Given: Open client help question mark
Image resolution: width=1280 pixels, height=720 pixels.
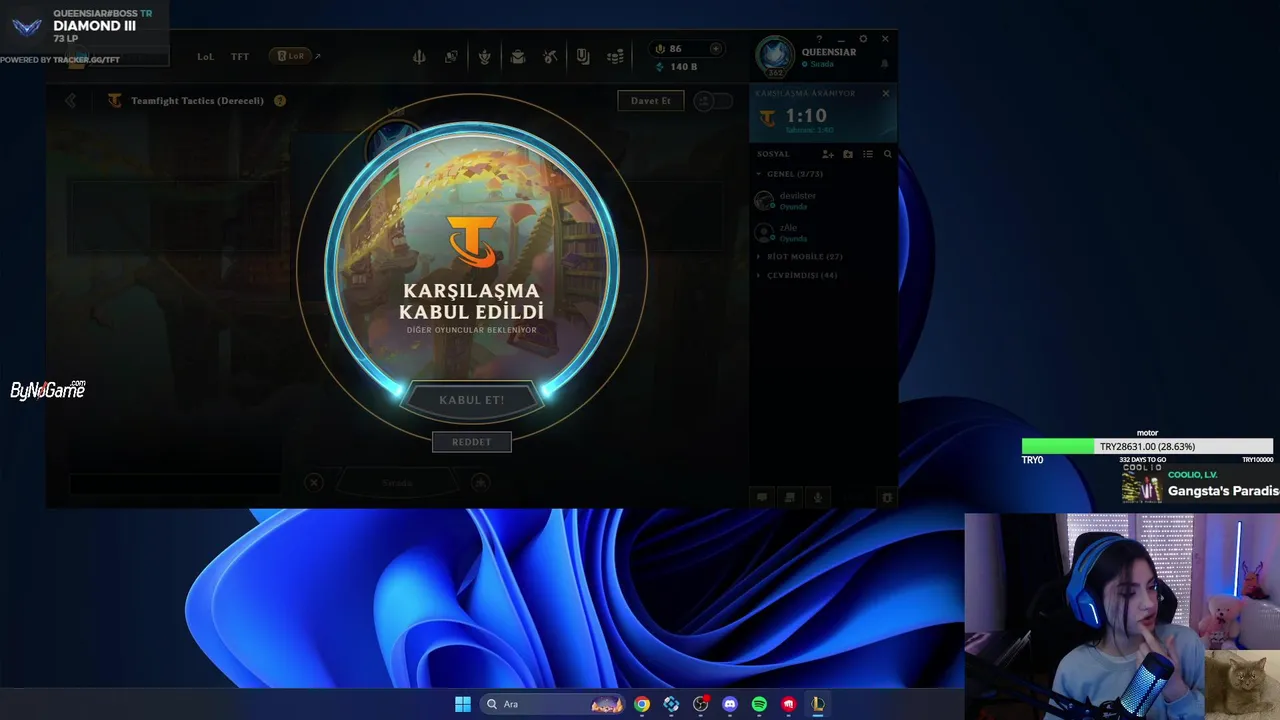Looking at the screenshot, I should pos(820,39).
